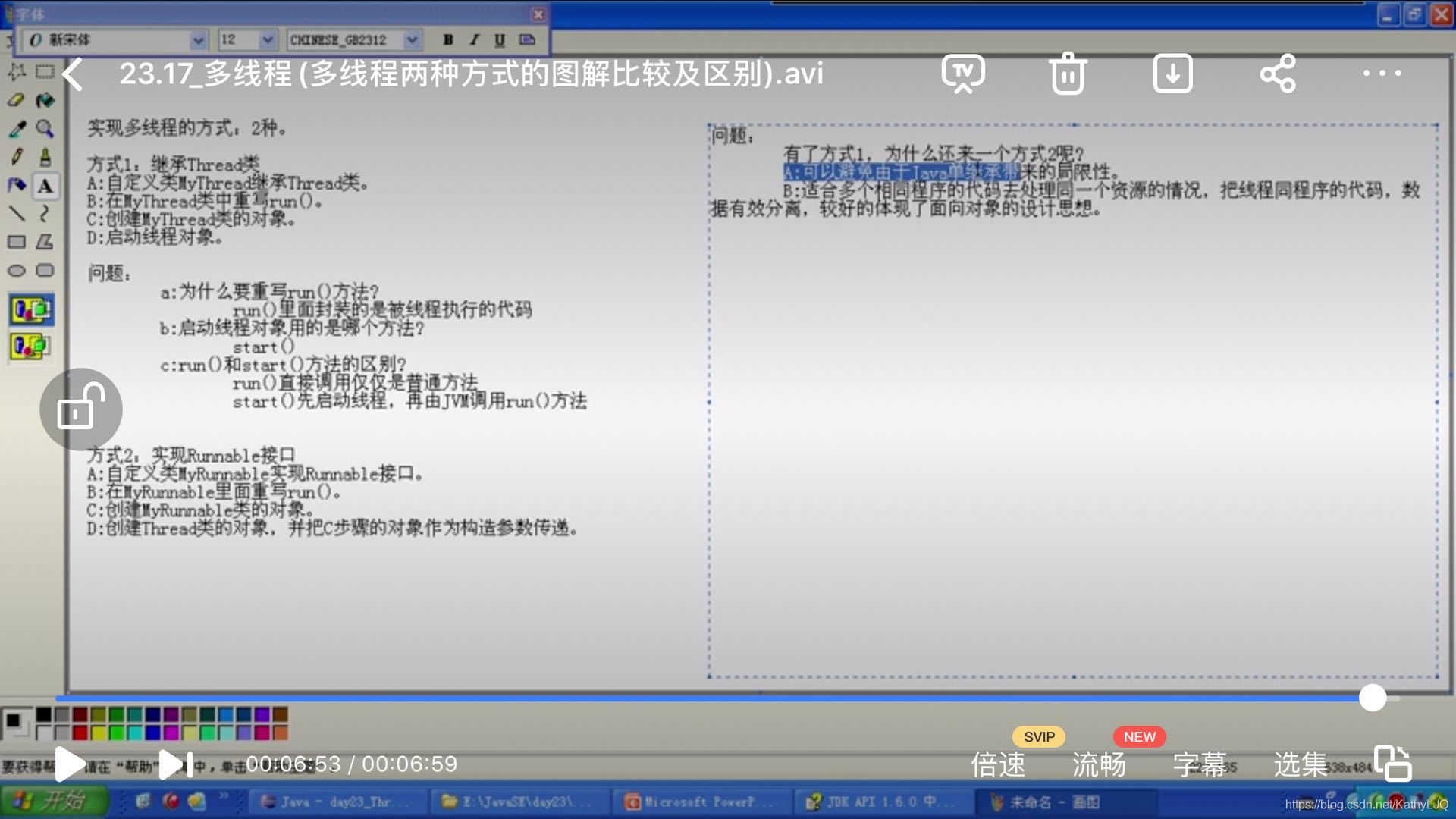Expand the 新宋体 font name dropdown
This screenshot has width=1456, height=819.
point(198,40)
